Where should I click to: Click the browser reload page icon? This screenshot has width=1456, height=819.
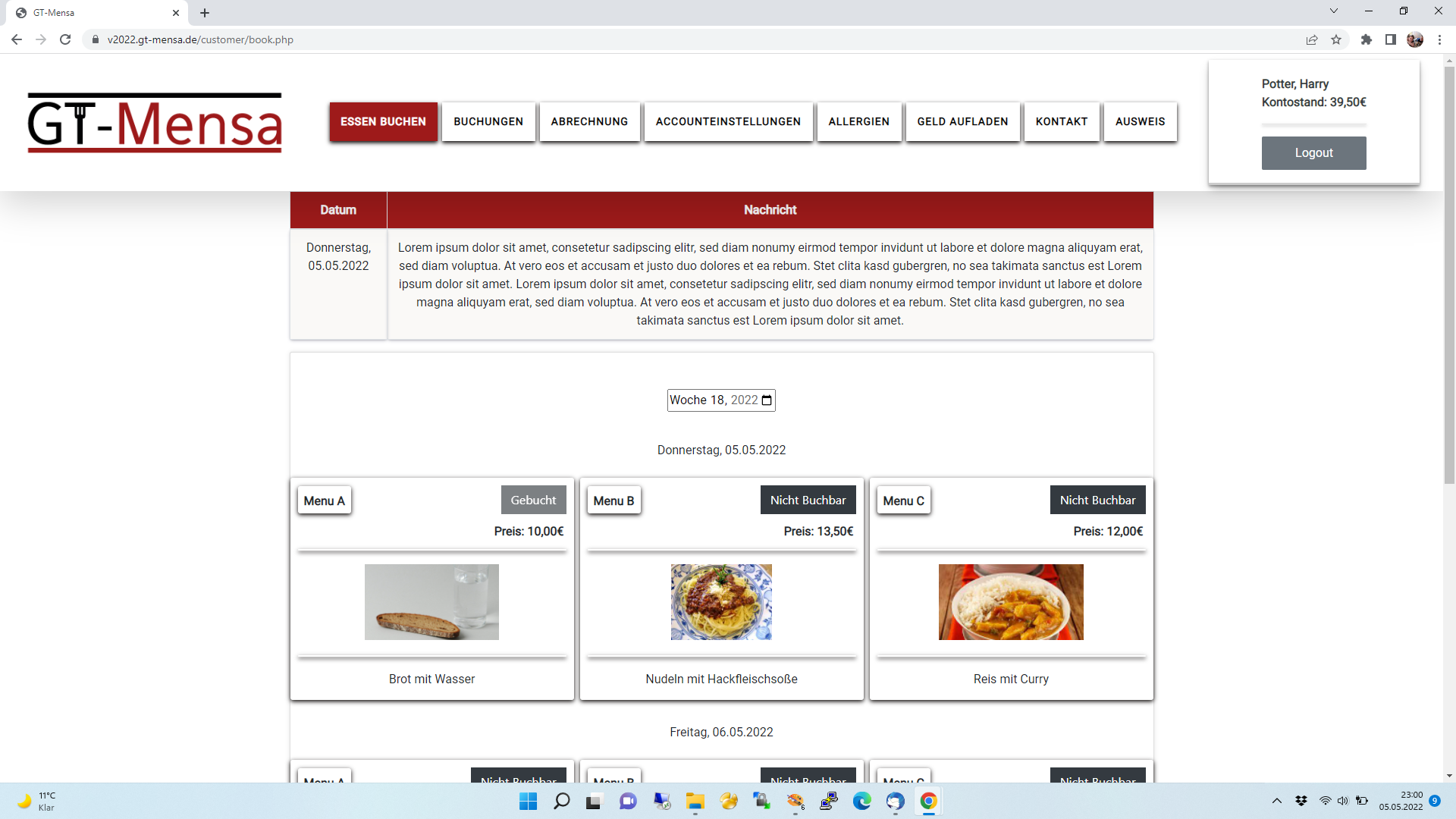coord(65,39)
